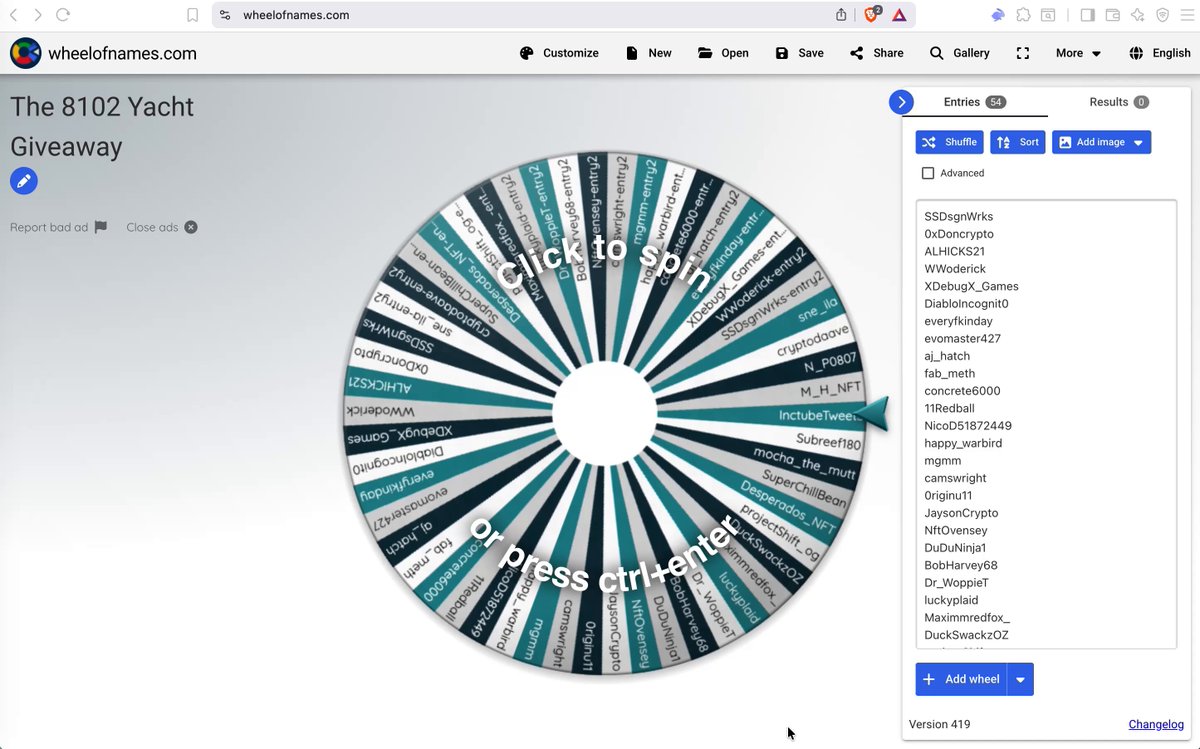This screenshot has height=749, width=1200.
Task: Open the English language selector
Action: click(x=1160, y=53)
